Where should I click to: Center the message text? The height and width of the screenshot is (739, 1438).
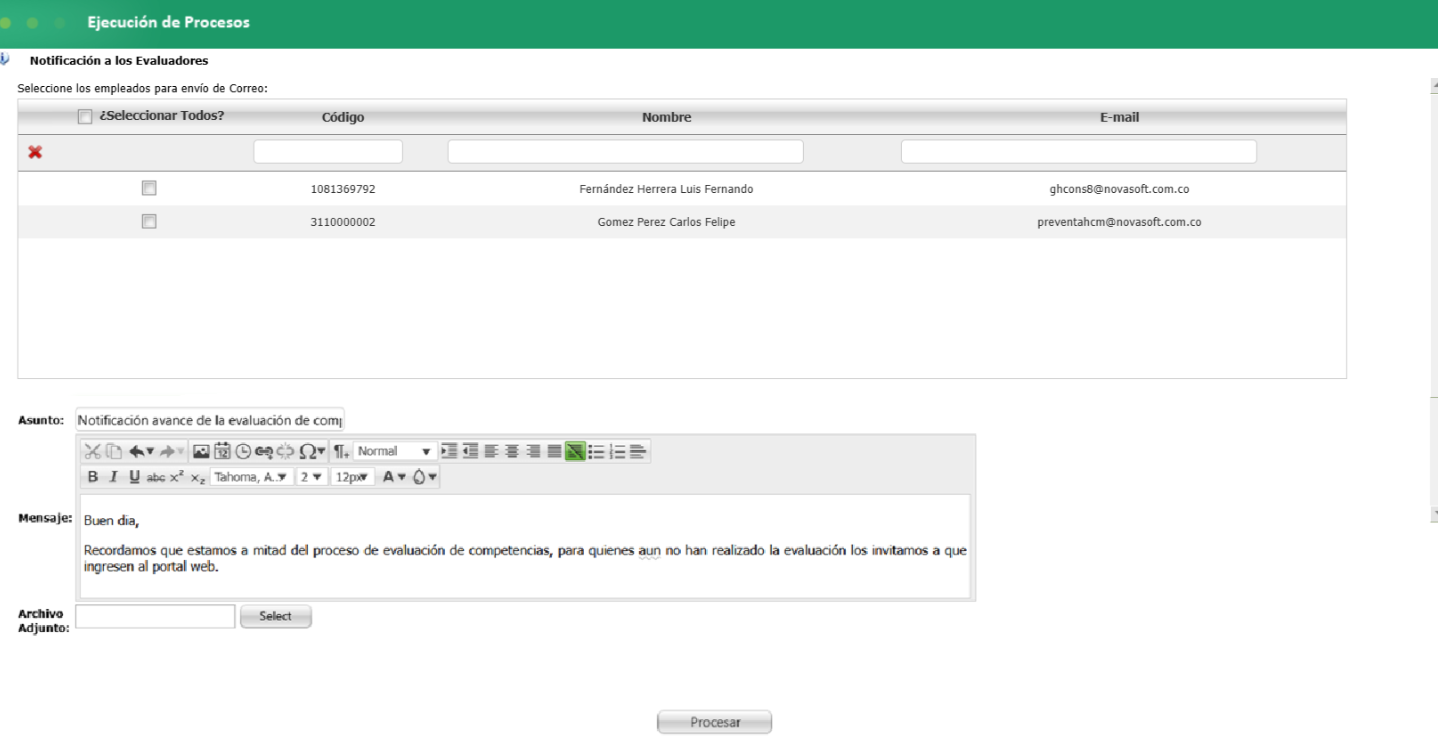[x=512, y=451]
